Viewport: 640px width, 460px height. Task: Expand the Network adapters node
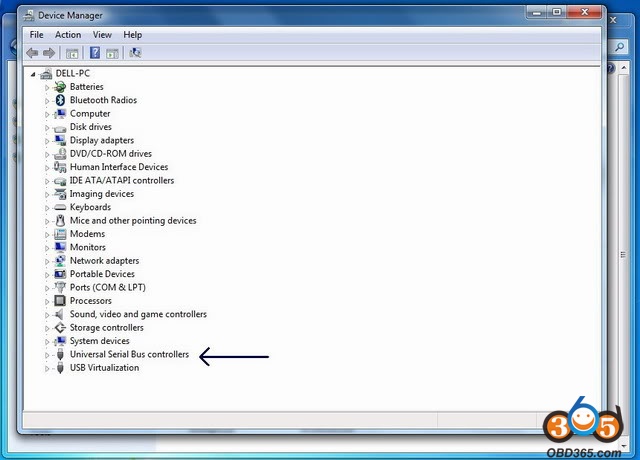click(47, 262)
